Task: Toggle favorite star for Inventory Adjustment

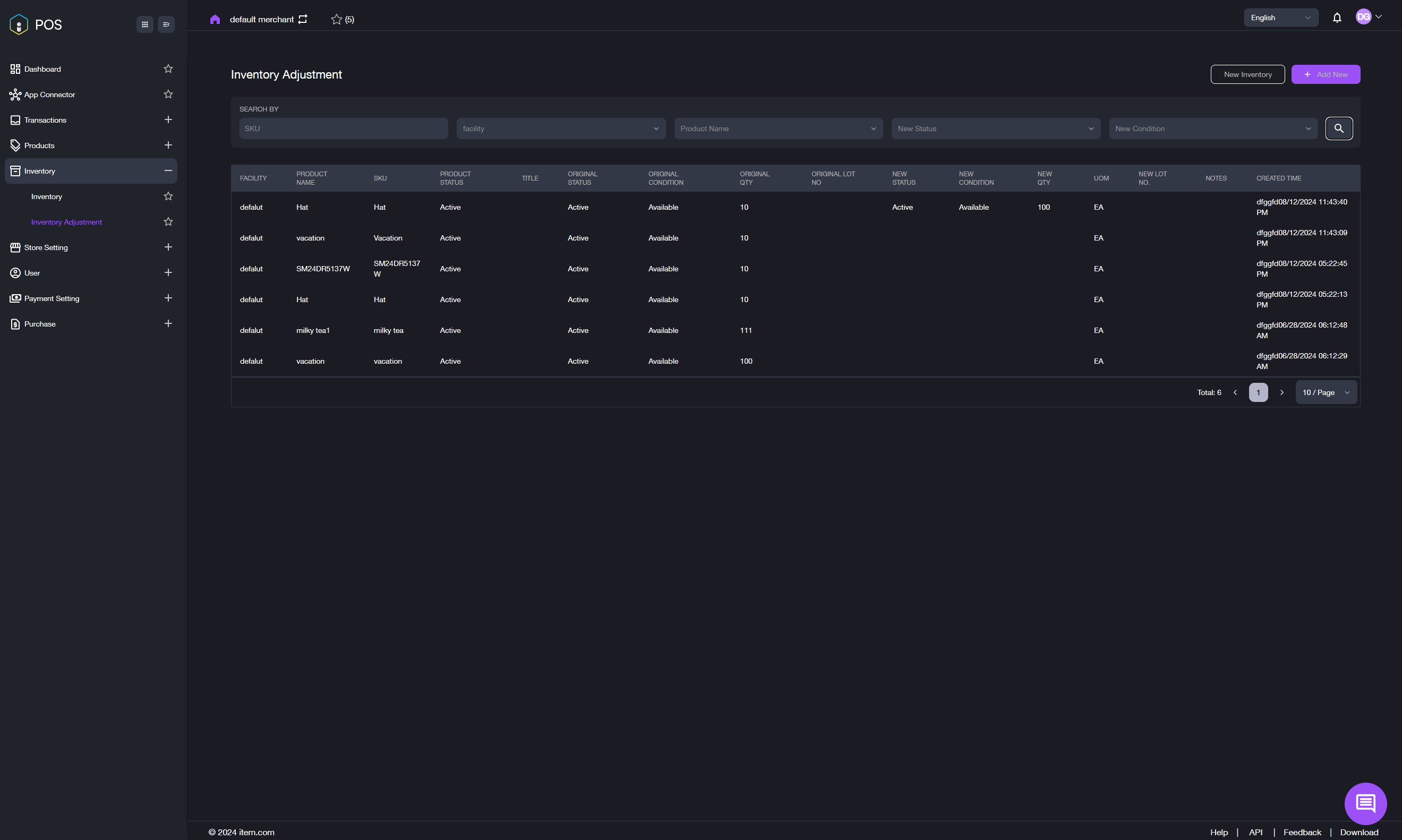Action: pyautogui.click(x=168, y=222)
